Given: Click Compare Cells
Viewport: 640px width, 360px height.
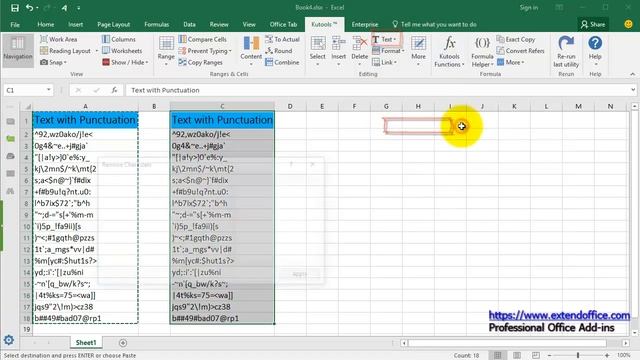Looking at the screenshot, I should (202, 39).
